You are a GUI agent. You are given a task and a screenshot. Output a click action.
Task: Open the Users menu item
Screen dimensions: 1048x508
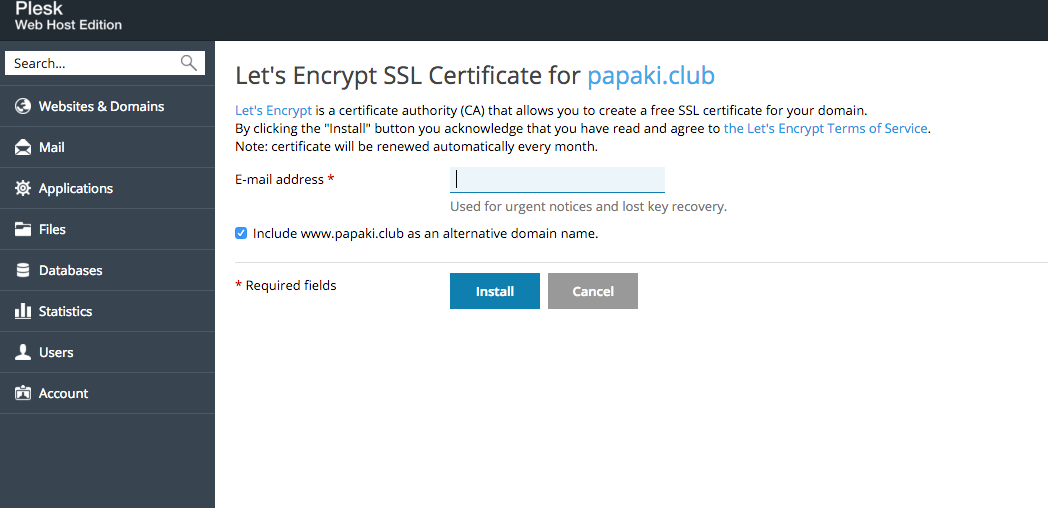(x=107, y=352)
